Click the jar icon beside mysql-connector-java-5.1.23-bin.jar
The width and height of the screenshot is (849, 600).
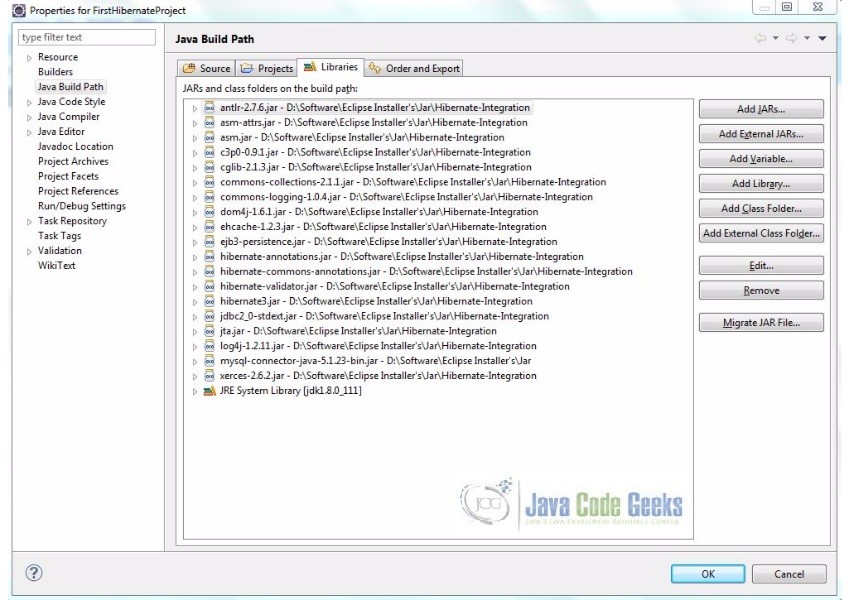coord(209,361)
